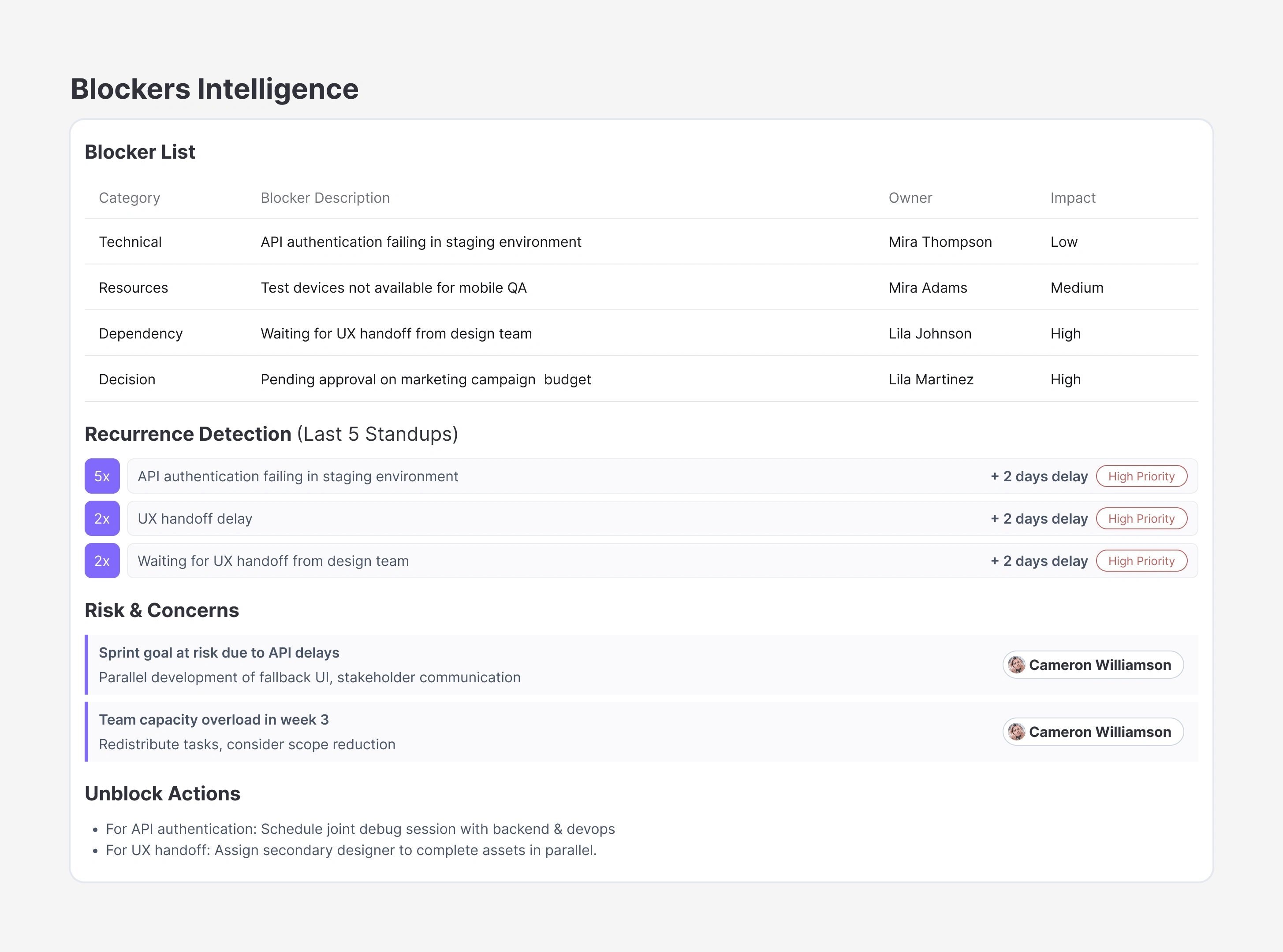The image size is (1283, 952).
Task: Click the High impact value in Lila Martinez's row
Action: [x=1066, y=379]
